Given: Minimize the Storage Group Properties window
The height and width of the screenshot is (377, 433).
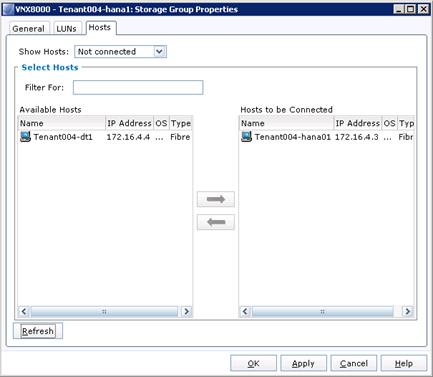Looking at the screenshot, I should (x=399, y=9).
